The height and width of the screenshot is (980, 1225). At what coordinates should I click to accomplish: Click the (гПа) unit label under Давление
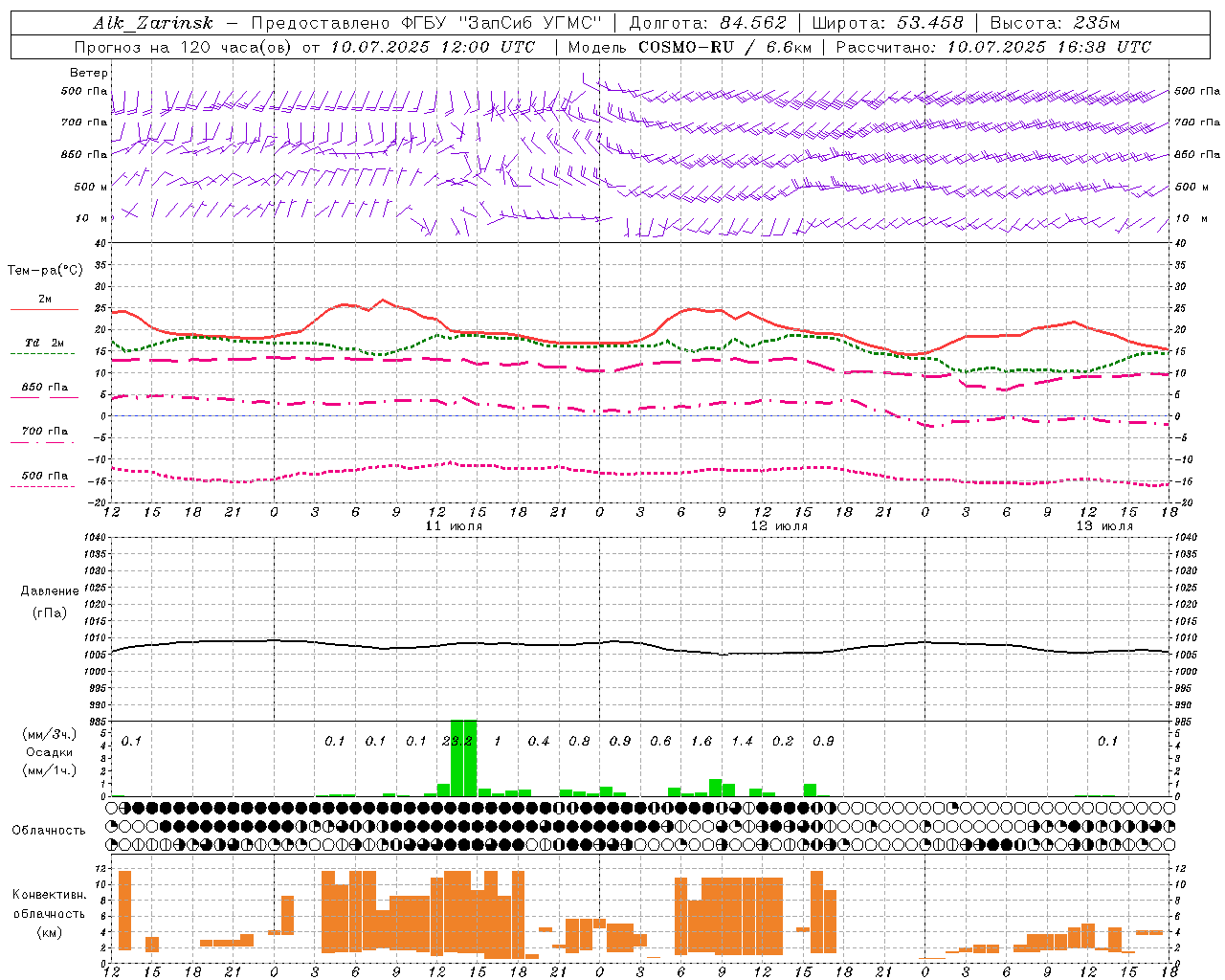pos(50,612)
